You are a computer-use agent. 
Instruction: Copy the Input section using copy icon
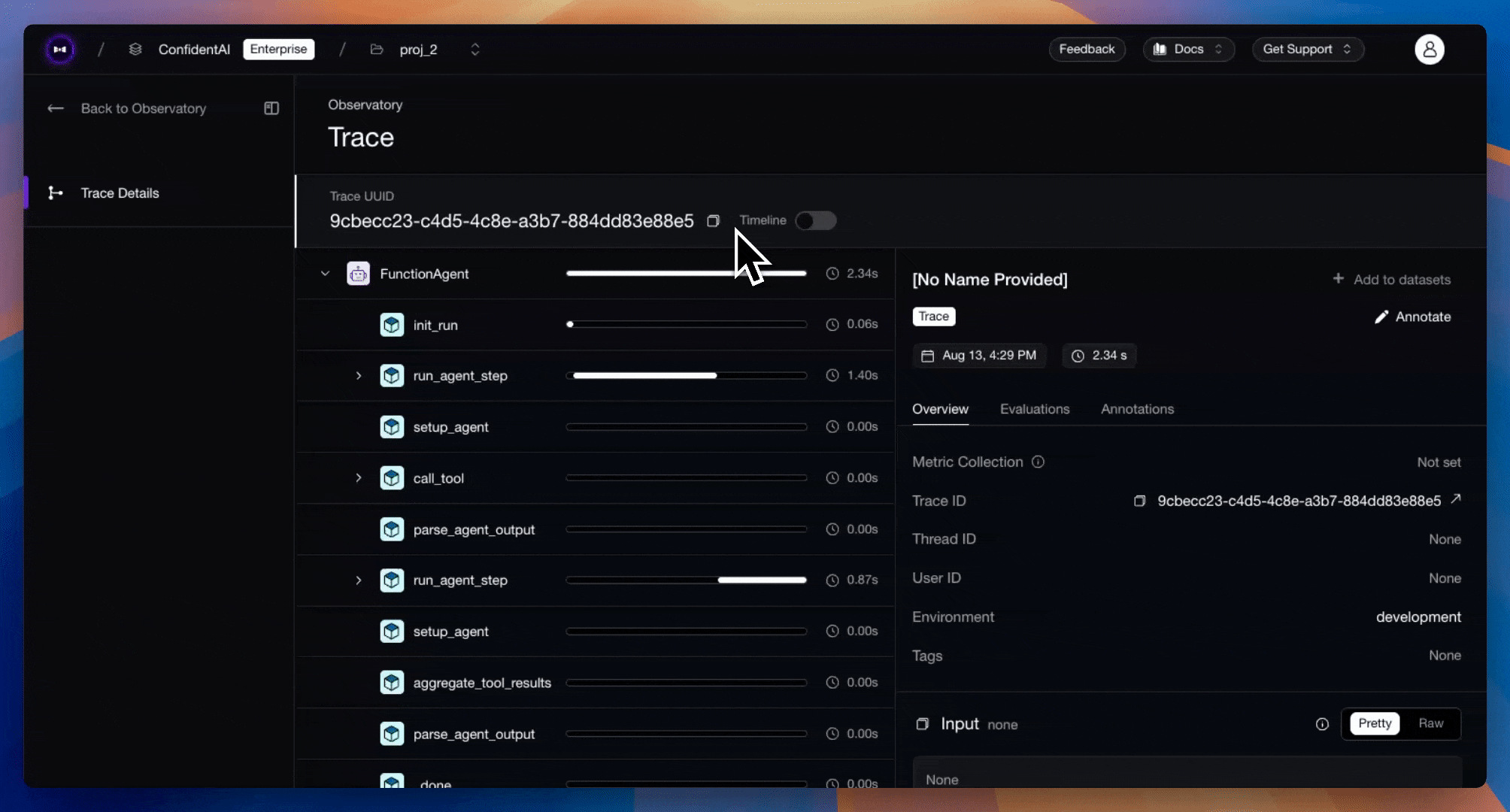pos(922,724)
